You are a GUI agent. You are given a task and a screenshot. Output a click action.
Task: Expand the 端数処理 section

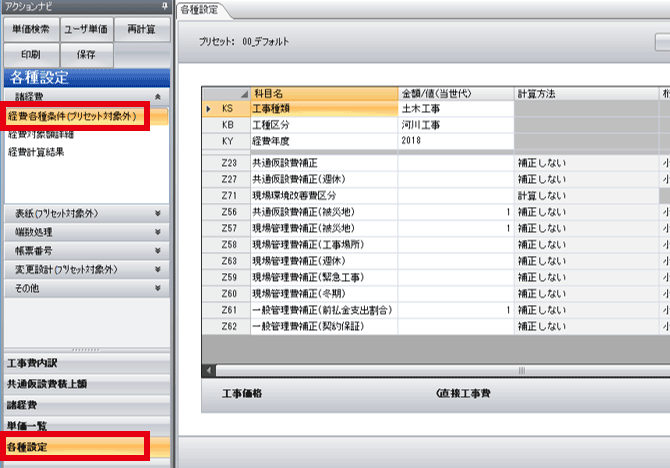click(x=158, y=232)
